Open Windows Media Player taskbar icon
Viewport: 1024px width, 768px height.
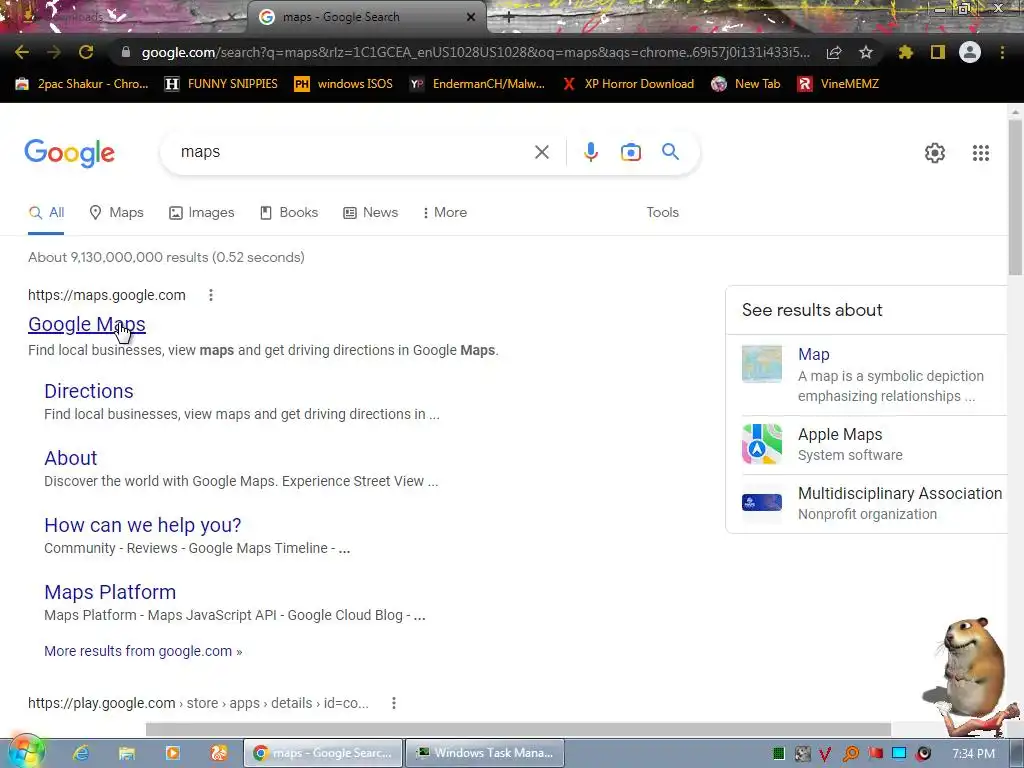coord(172,753)
